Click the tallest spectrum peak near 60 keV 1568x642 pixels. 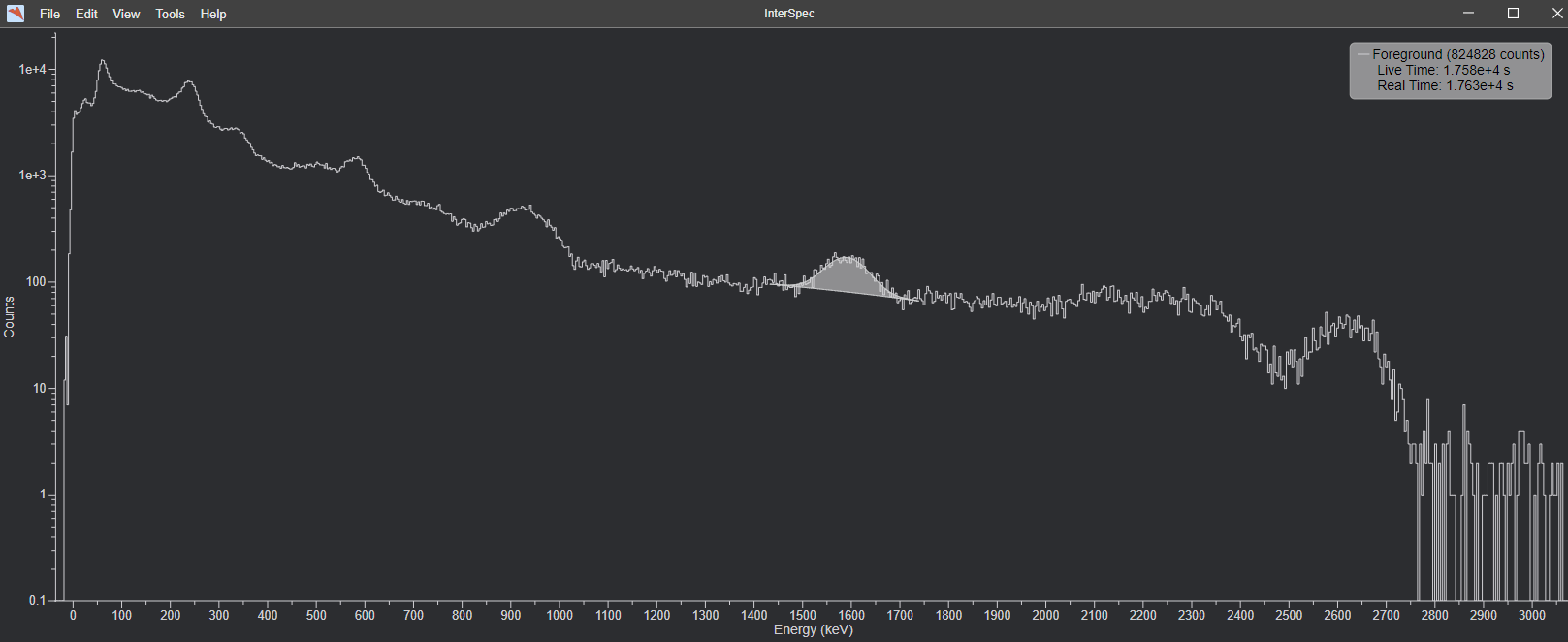(x=102, y=64)
